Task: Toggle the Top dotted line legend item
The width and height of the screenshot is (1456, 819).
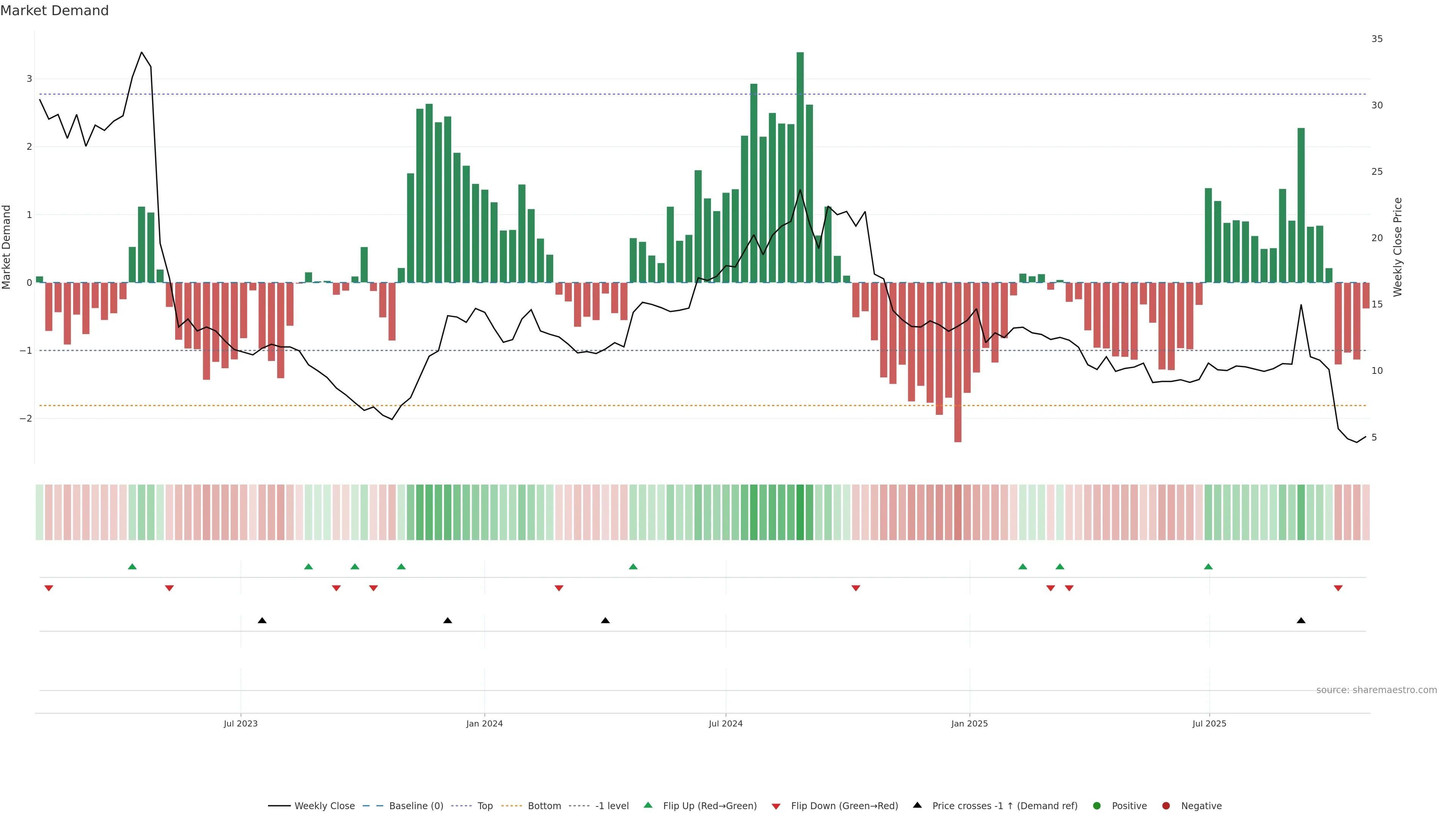Action: pyautogui.click(x=485, y=806)
